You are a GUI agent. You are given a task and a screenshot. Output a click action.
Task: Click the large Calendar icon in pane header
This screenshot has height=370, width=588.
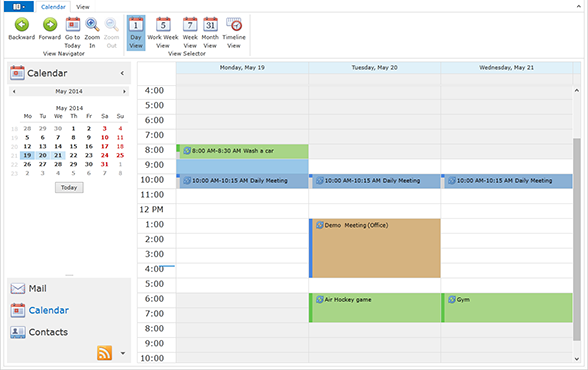coord(17,73)
